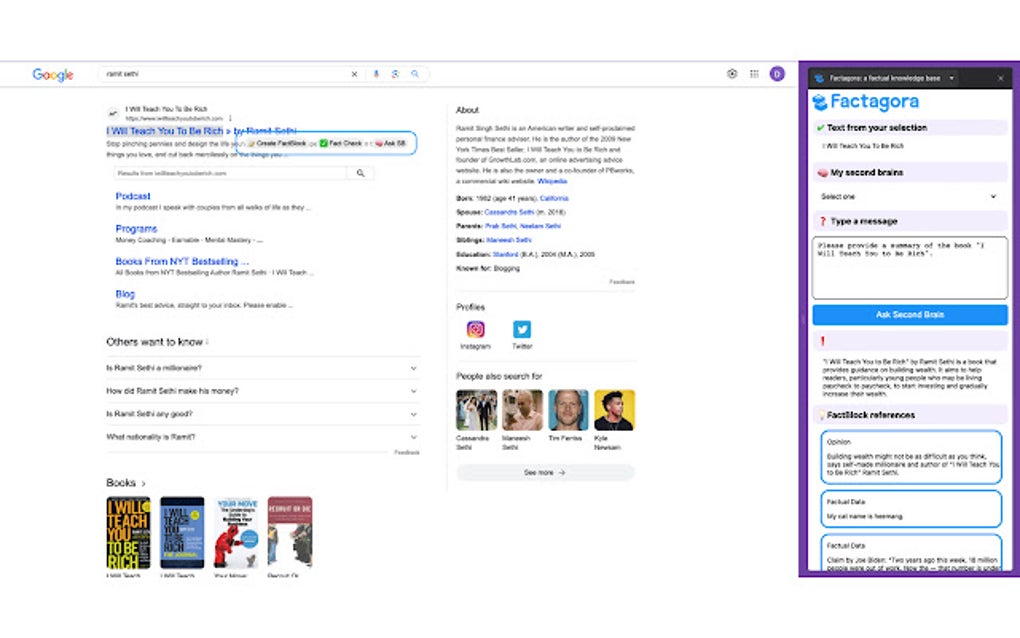The height and width of the screenshot is (638, 1020).
Task: Open the Quick Settings gear icon
Action: (732, 73)
